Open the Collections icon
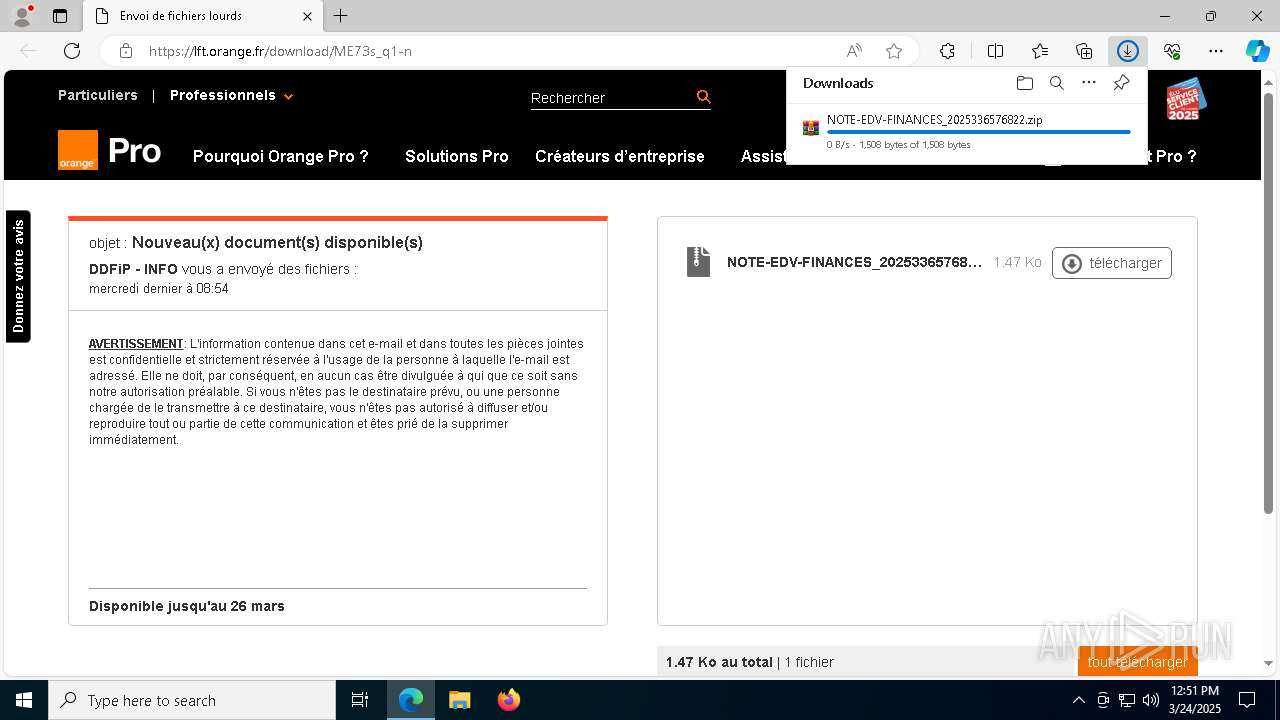The width and height of the screenshot is (1280, 720). pos(1084,51)
